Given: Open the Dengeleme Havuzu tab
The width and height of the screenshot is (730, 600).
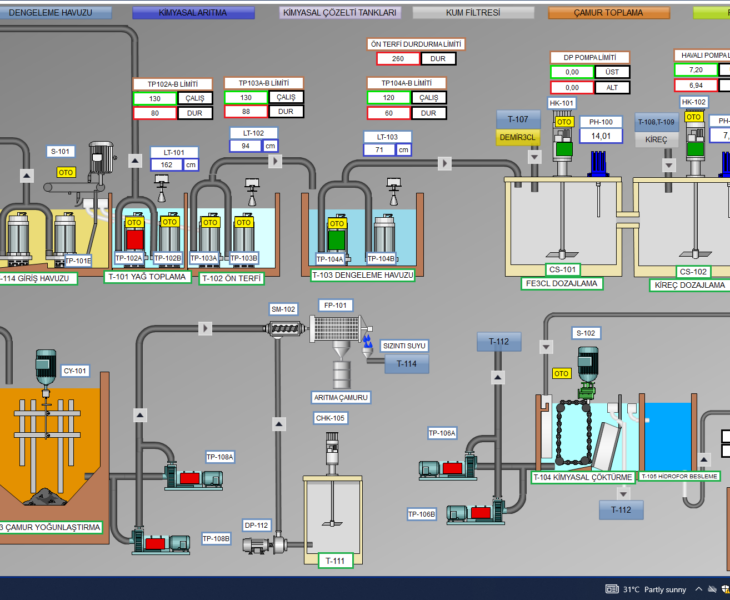Looking at the screenshot, I should 51,13.
